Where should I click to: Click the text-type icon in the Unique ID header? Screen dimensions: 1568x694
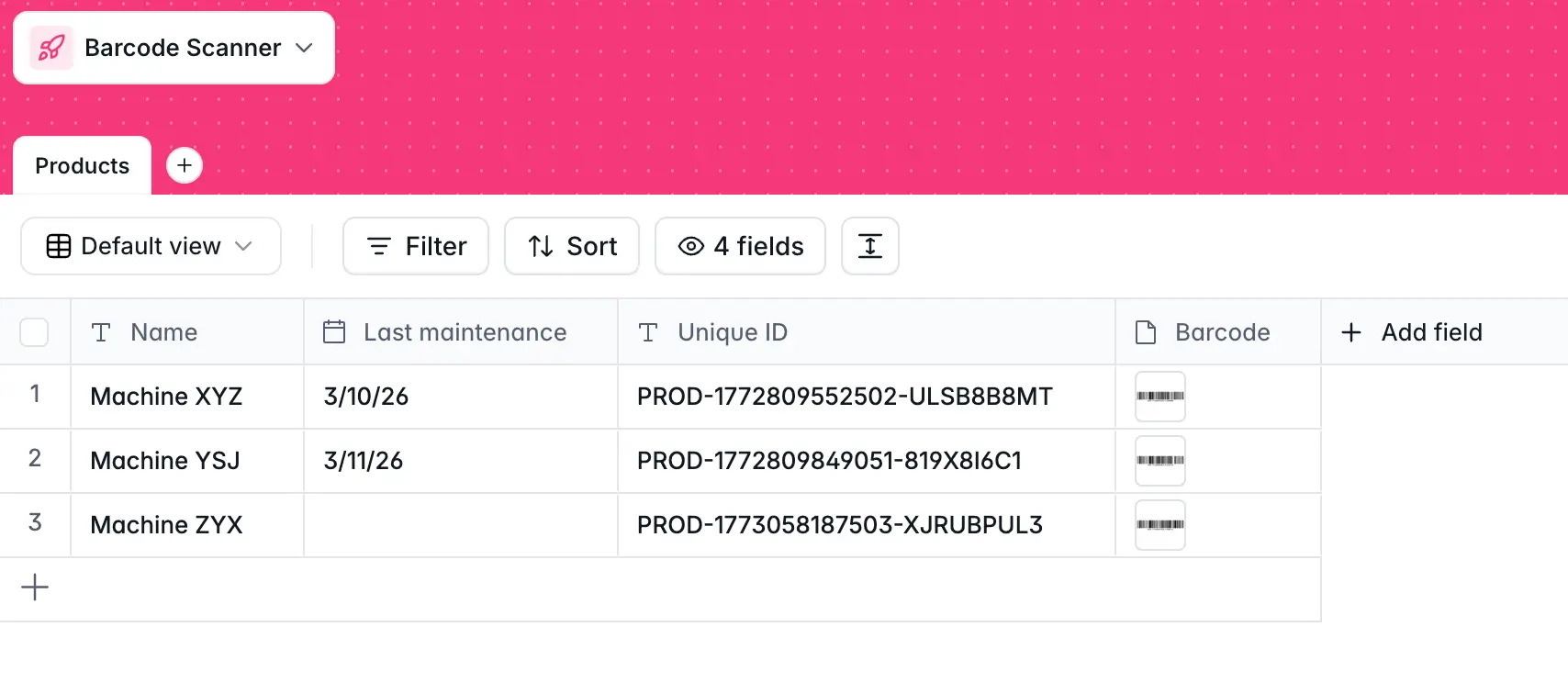click(x=648, y=332)
